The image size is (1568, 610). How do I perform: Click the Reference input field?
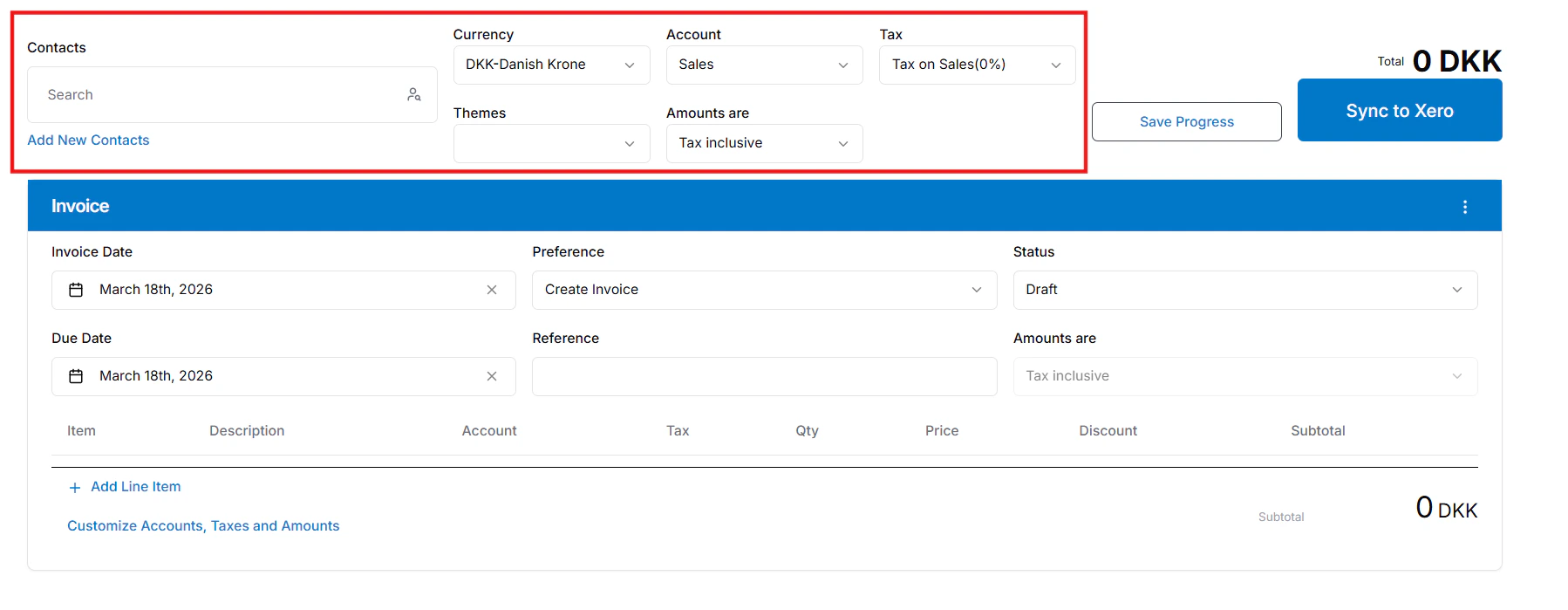tap(764, 376)
